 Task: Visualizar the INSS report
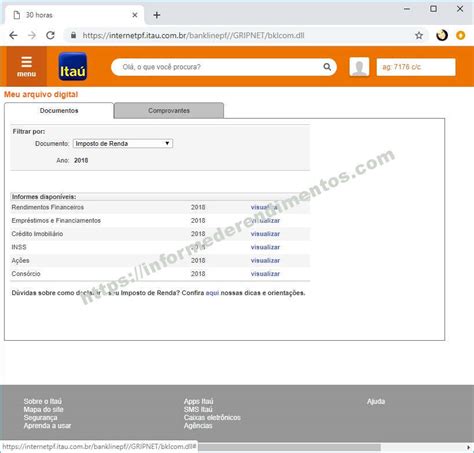(265, 247)
